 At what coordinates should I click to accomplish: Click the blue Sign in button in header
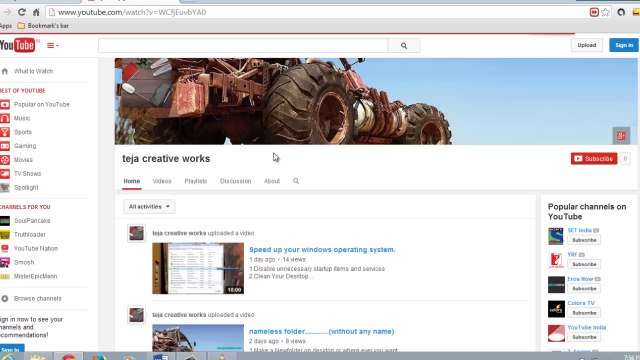(x=624, y=45)
